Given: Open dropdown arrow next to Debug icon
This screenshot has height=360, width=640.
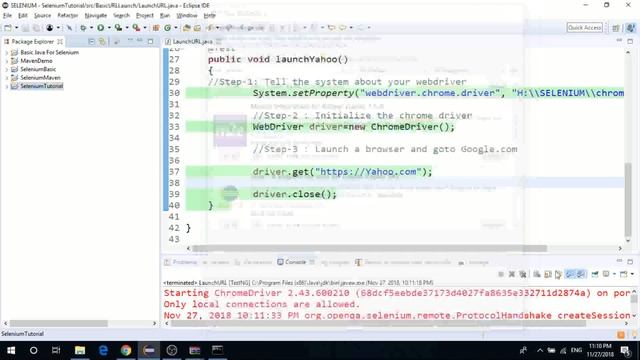Looking at the screenshot, I should pyautogui.click(x=91, y=28).
